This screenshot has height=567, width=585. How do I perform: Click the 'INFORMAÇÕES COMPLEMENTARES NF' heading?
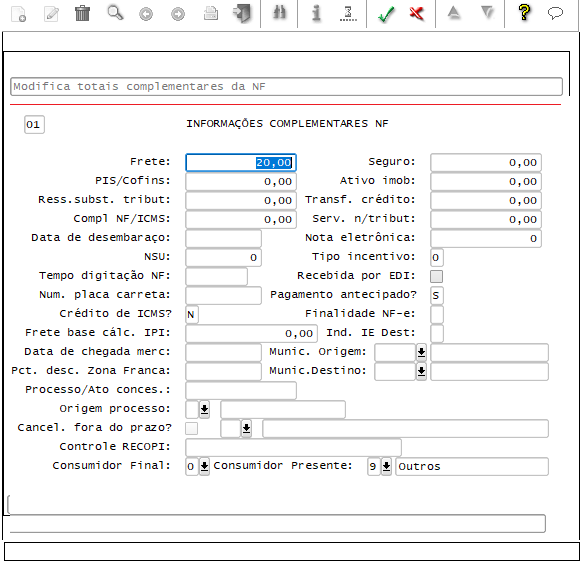pyautogui.click(x=287, y=123)
